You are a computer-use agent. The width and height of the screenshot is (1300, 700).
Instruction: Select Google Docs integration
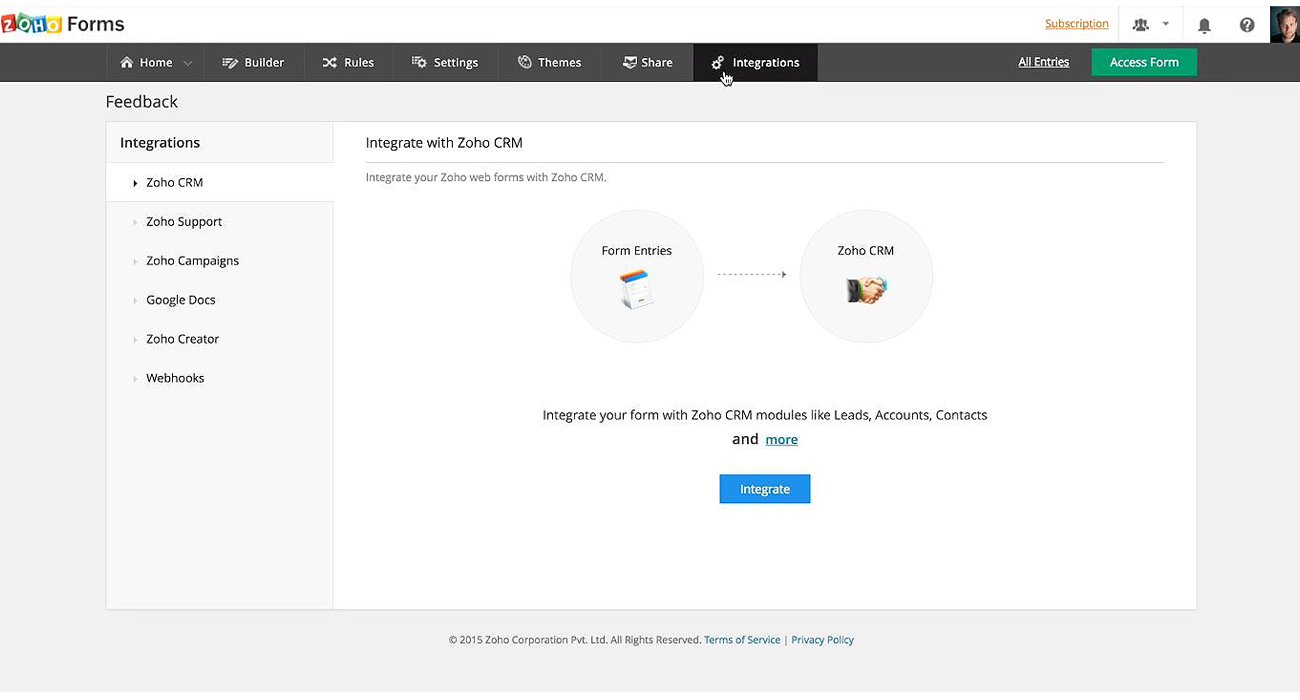pyautogui.click(x=180, y=300)
